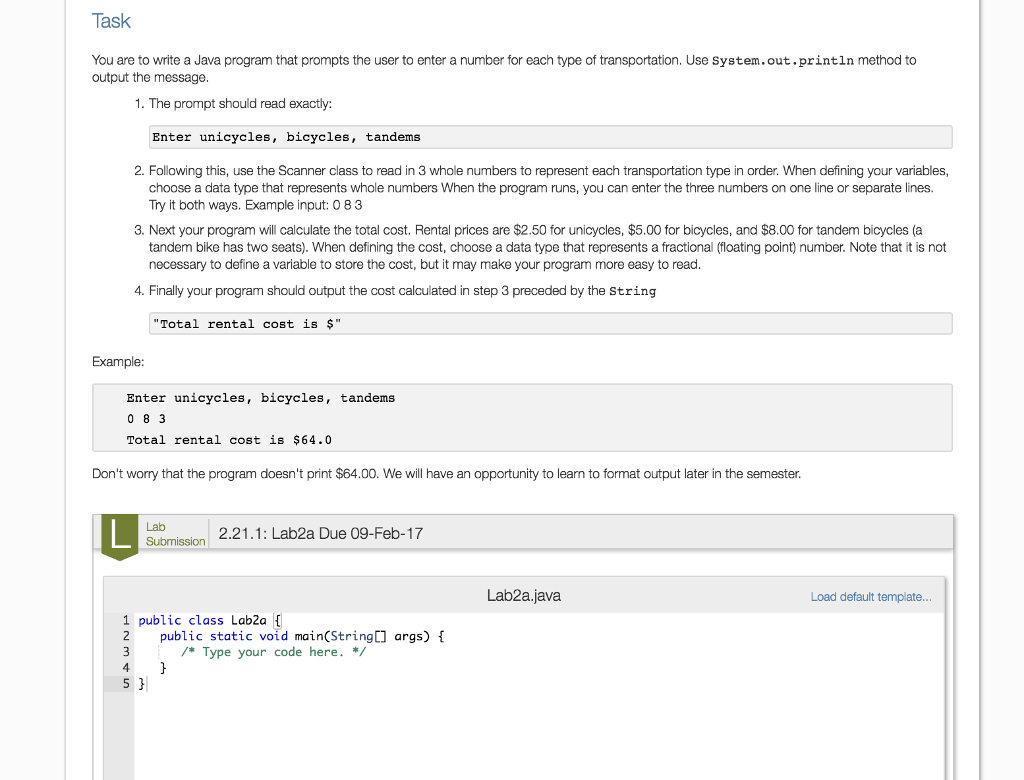Place cursor on the 'Type your code here' comment

point(274,652)
